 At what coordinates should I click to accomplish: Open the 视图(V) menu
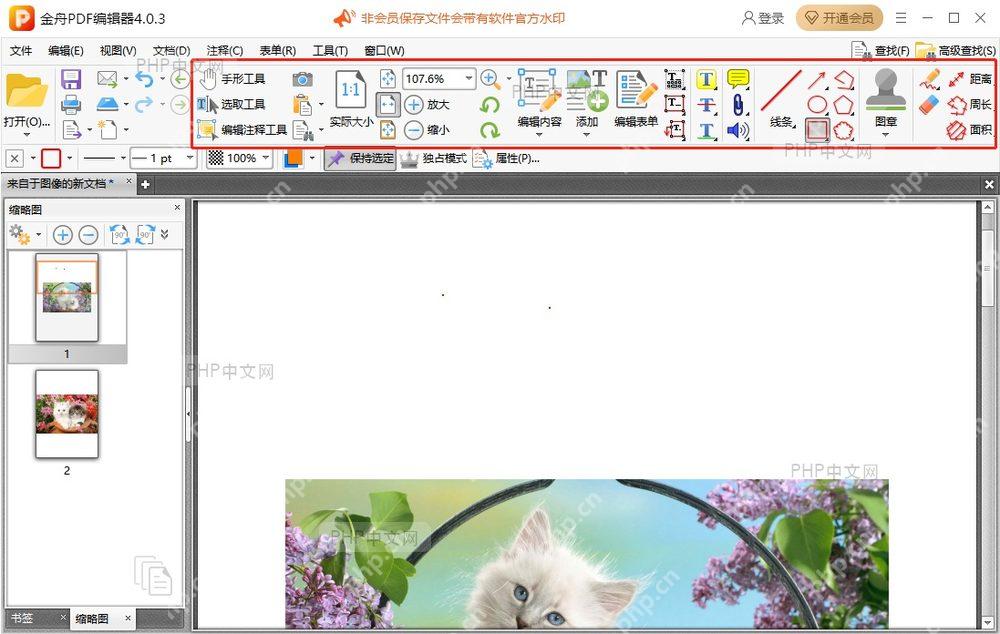click(118, 50)
